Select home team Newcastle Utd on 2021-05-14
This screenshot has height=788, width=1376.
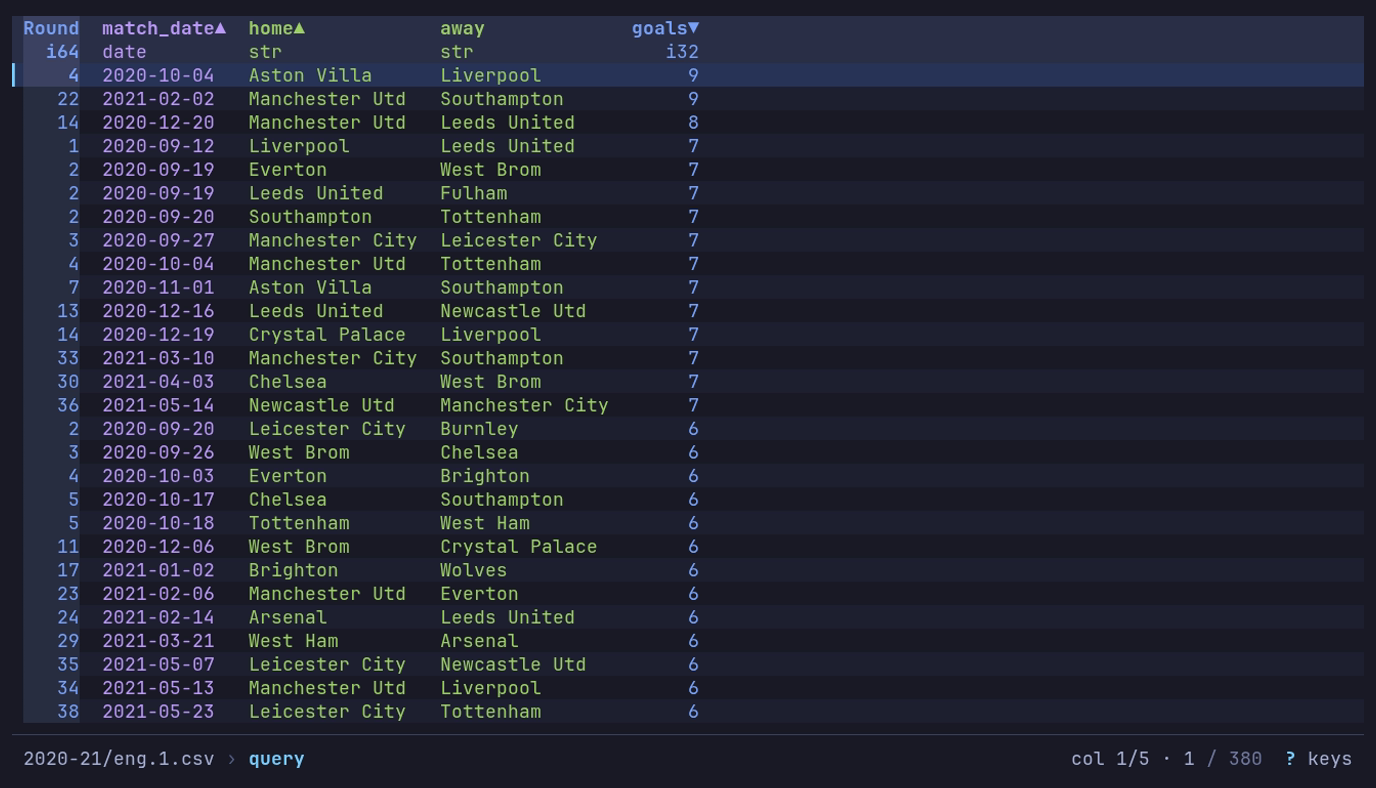tap(322, 405)
